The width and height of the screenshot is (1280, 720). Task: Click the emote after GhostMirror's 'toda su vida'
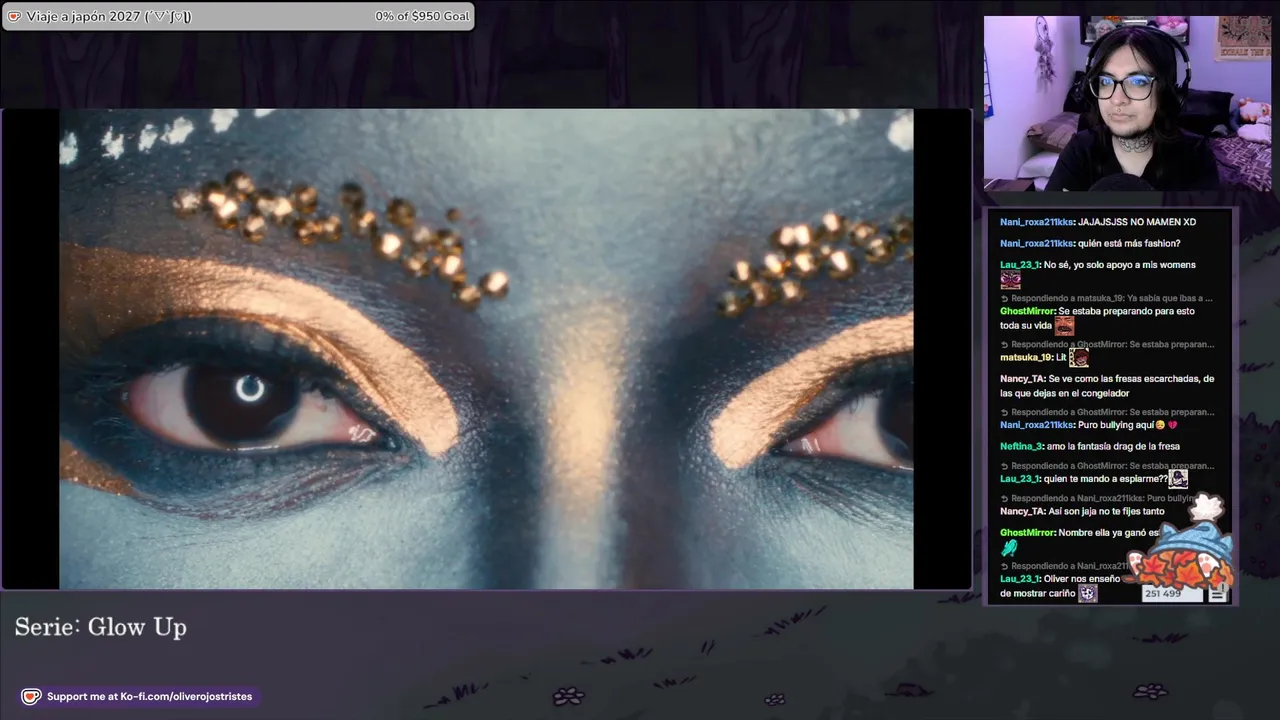(x=1064, y=326)
